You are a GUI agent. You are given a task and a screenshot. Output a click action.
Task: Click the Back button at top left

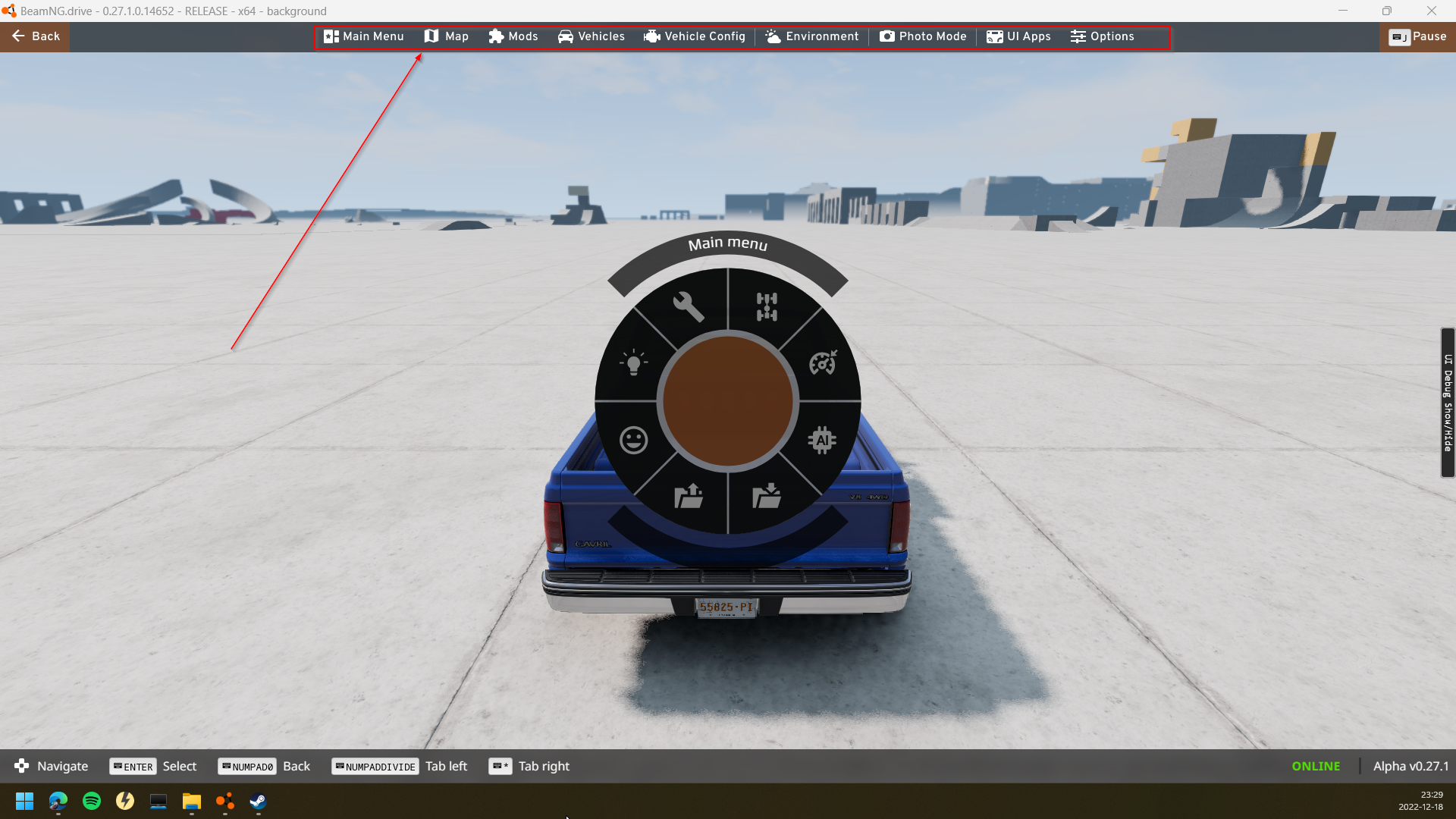coord(36,36)
